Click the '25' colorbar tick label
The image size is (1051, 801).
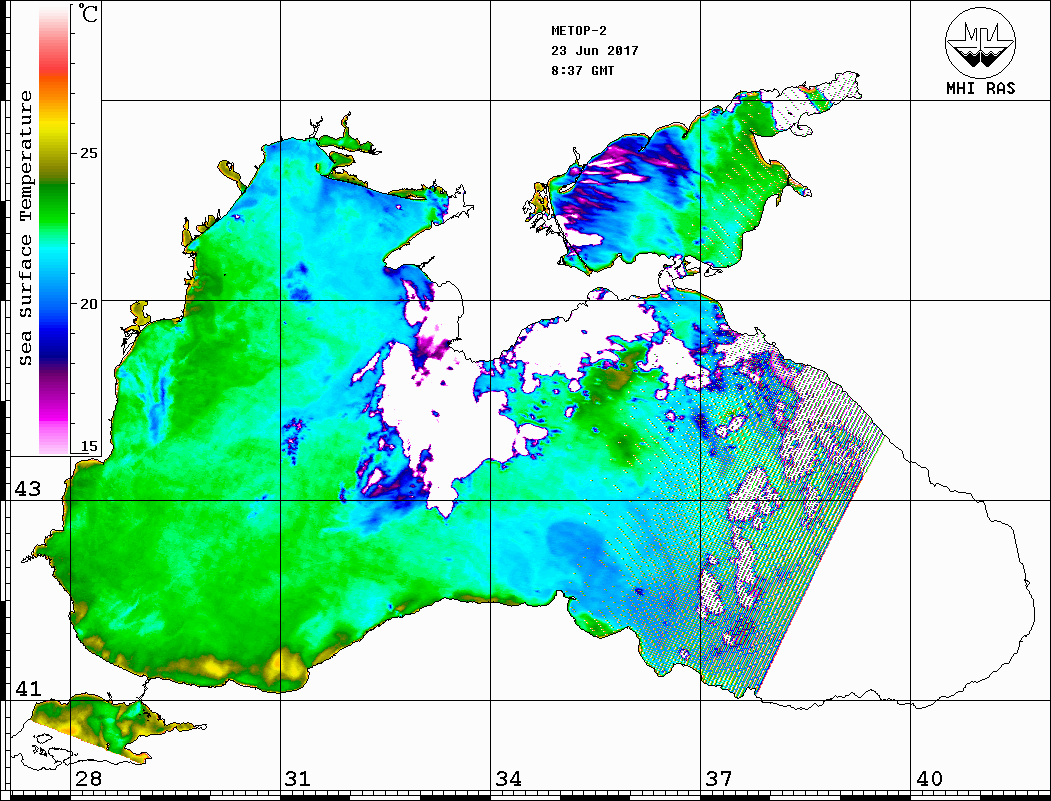pos(88,153)
